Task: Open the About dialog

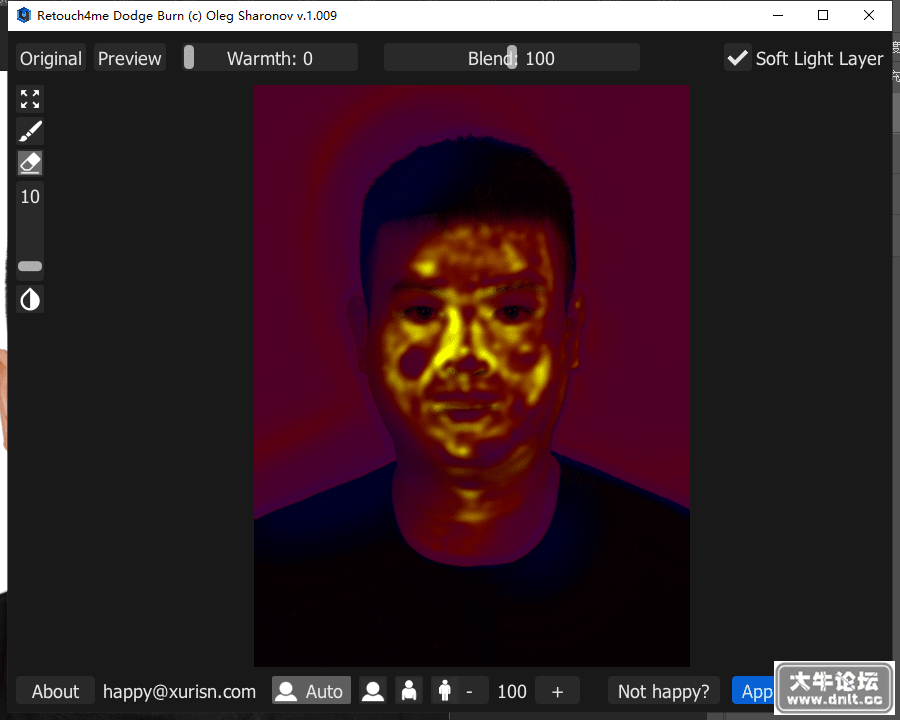Action: click(55, 691)
